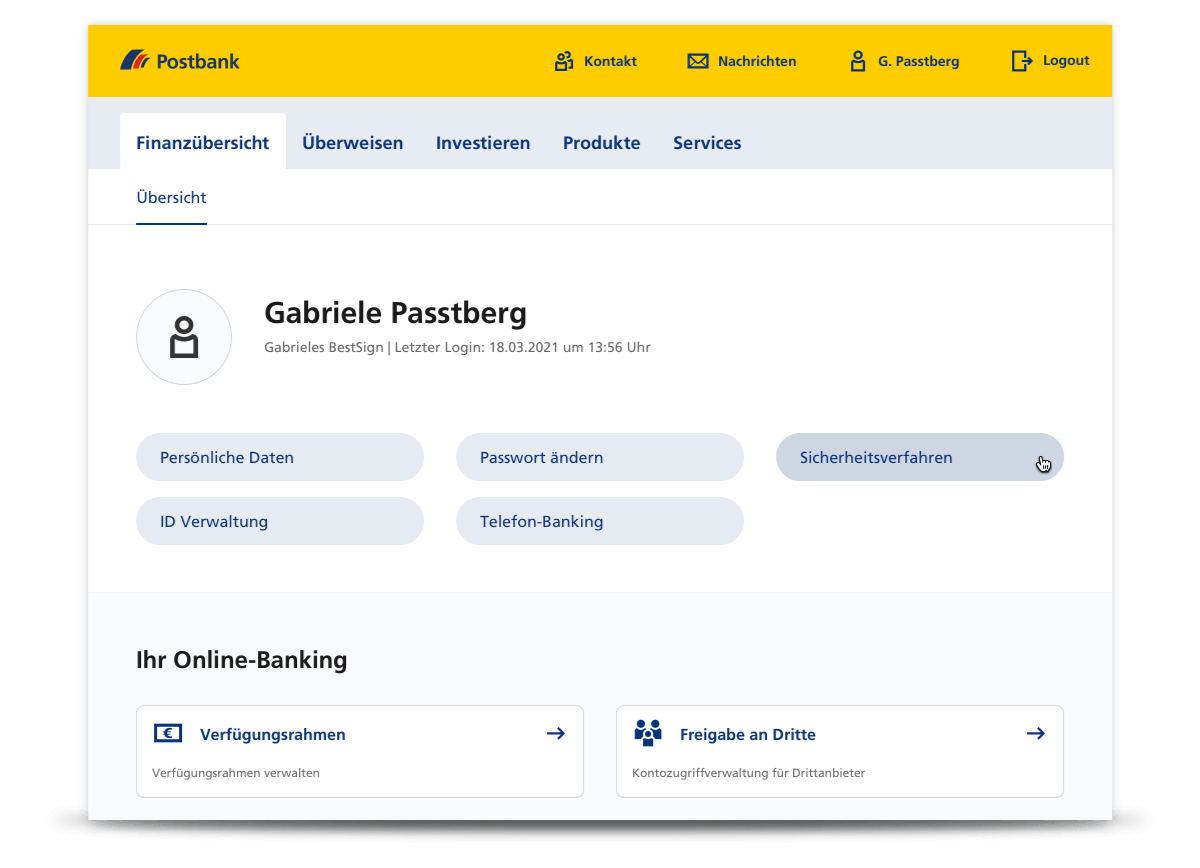
Task: Click the Kontakt people icon
Action: (564, 61)
